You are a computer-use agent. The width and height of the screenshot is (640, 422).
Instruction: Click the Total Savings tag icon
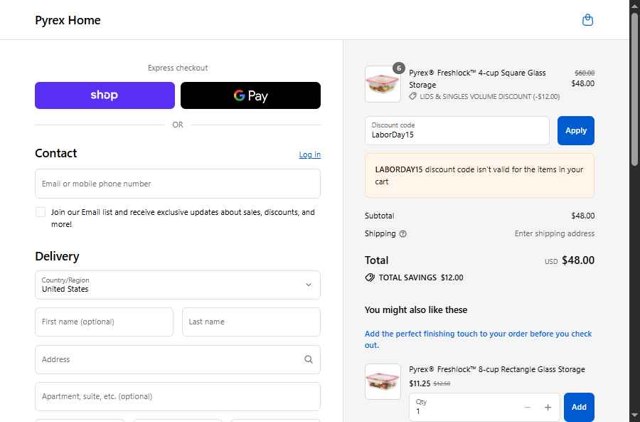coord(370,278)
